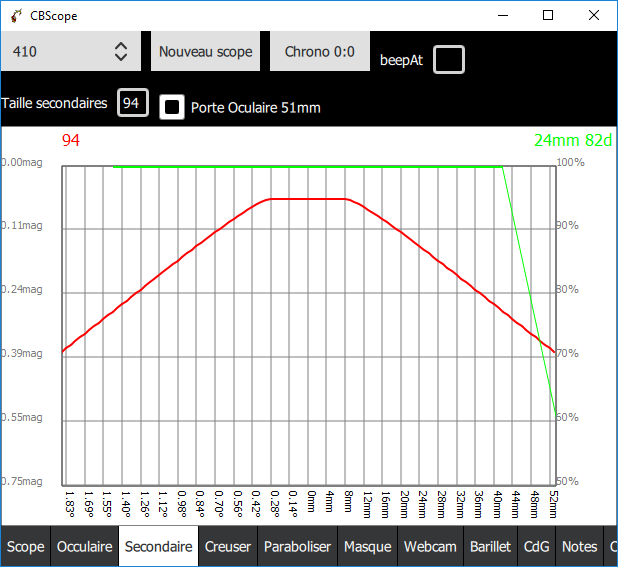Switch to the Creuser tab
This screenshot has height=567, width=618.
click(x=228, y=547)
